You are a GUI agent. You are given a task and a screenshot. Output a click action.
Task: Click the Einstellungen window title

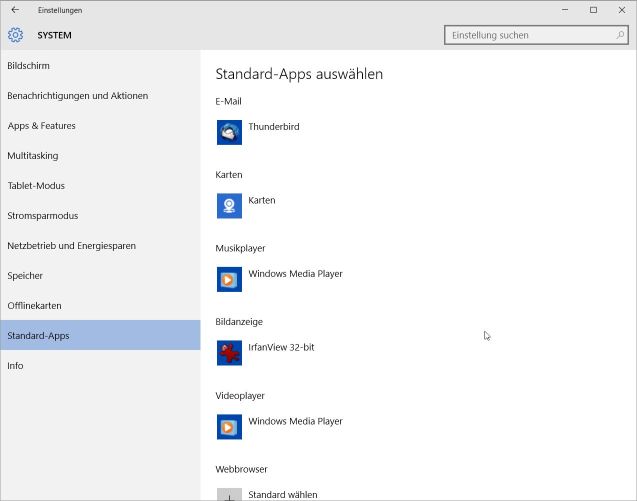pyautogui.click(x=60, y=10)
